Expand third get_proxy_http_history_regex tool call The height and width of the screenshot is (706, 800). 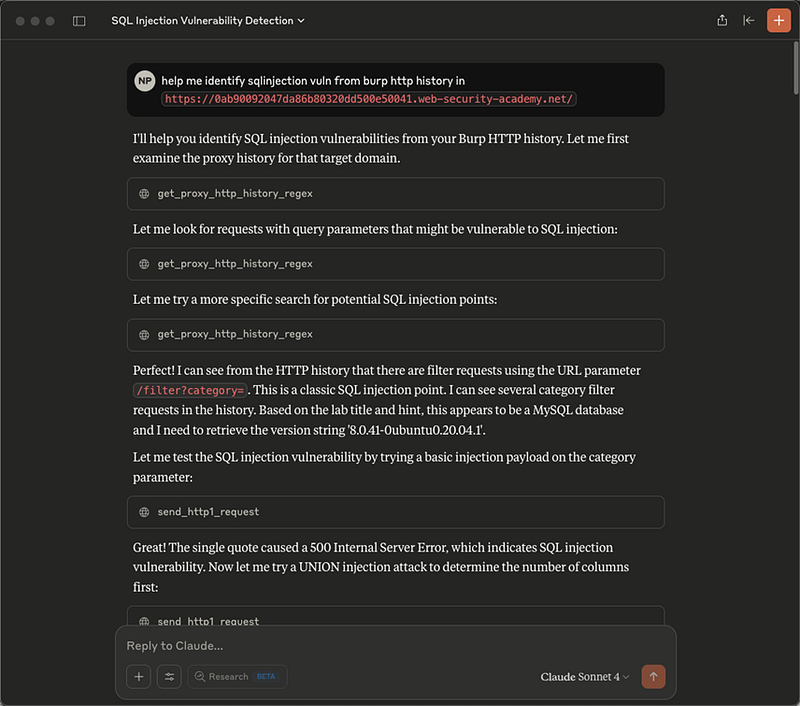(x=395, y=335)
